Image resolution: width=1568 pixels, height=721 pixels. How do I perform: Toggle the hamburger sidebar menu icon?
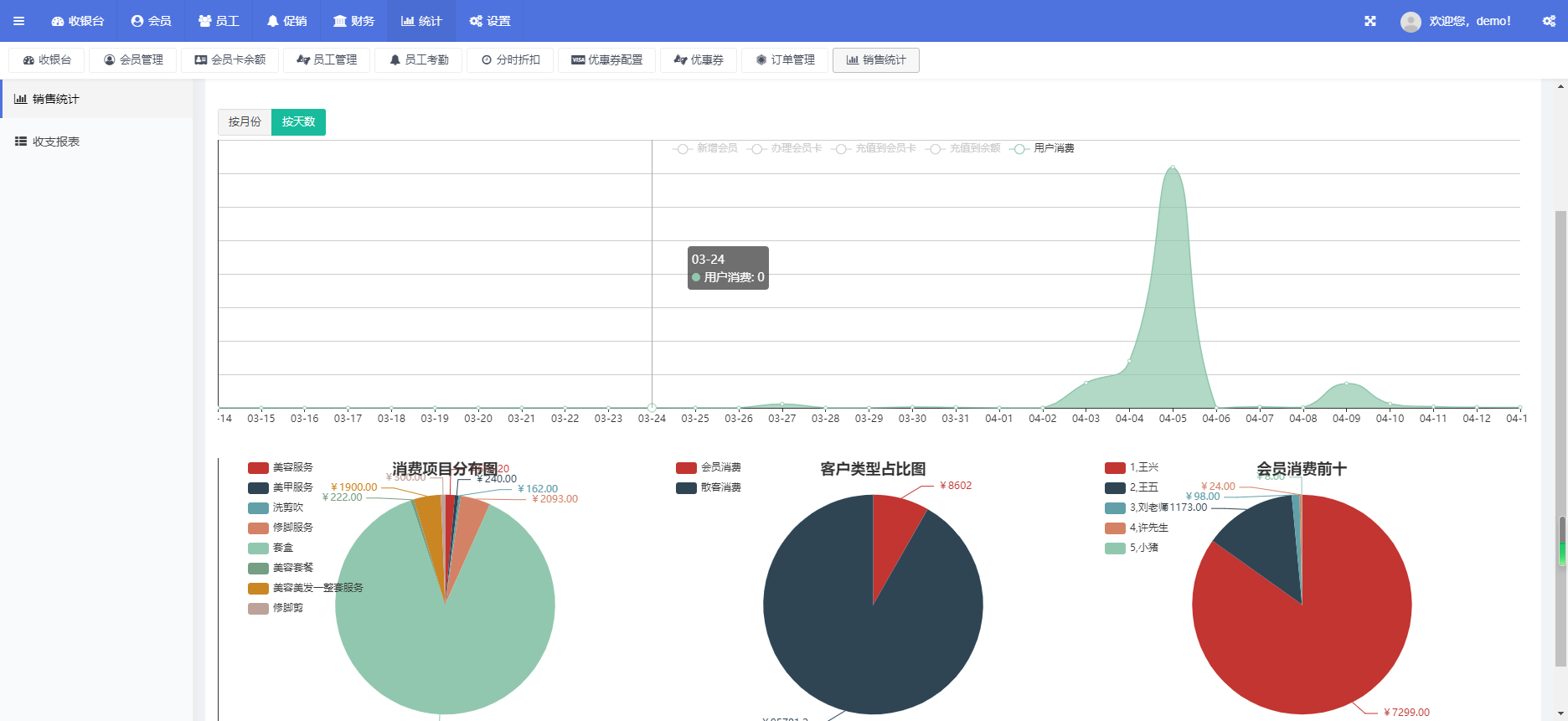click(x=18, y=21)
